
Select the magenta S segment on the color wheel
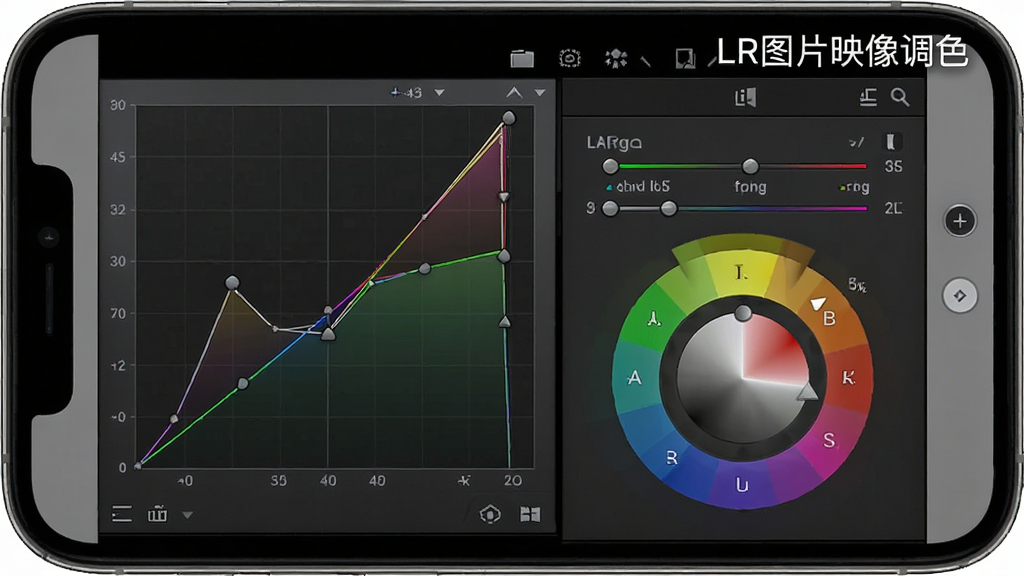tap(827, 439)
